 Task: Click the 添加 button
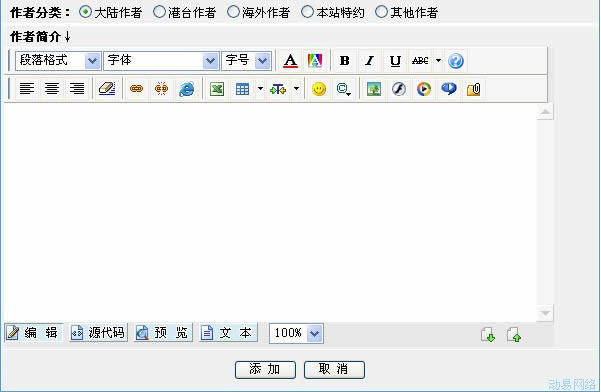pos(265,369)
